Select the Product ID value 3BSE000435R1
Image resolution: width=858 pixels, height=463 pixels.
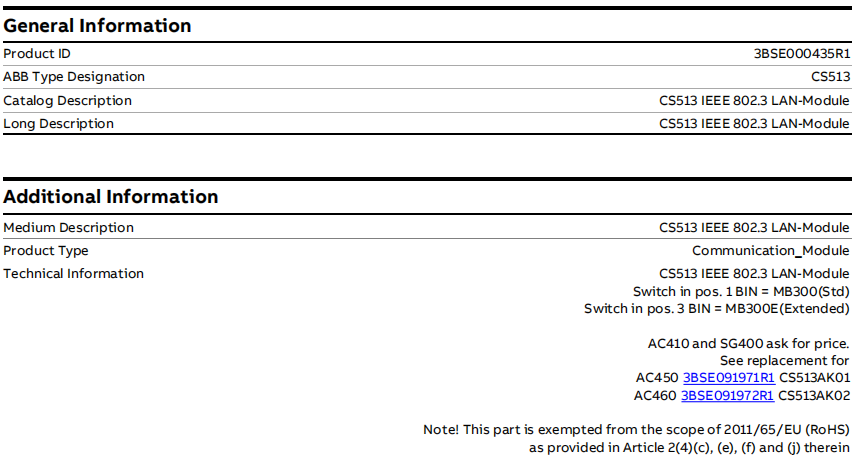pyautogui.click(x=801, y=54)
